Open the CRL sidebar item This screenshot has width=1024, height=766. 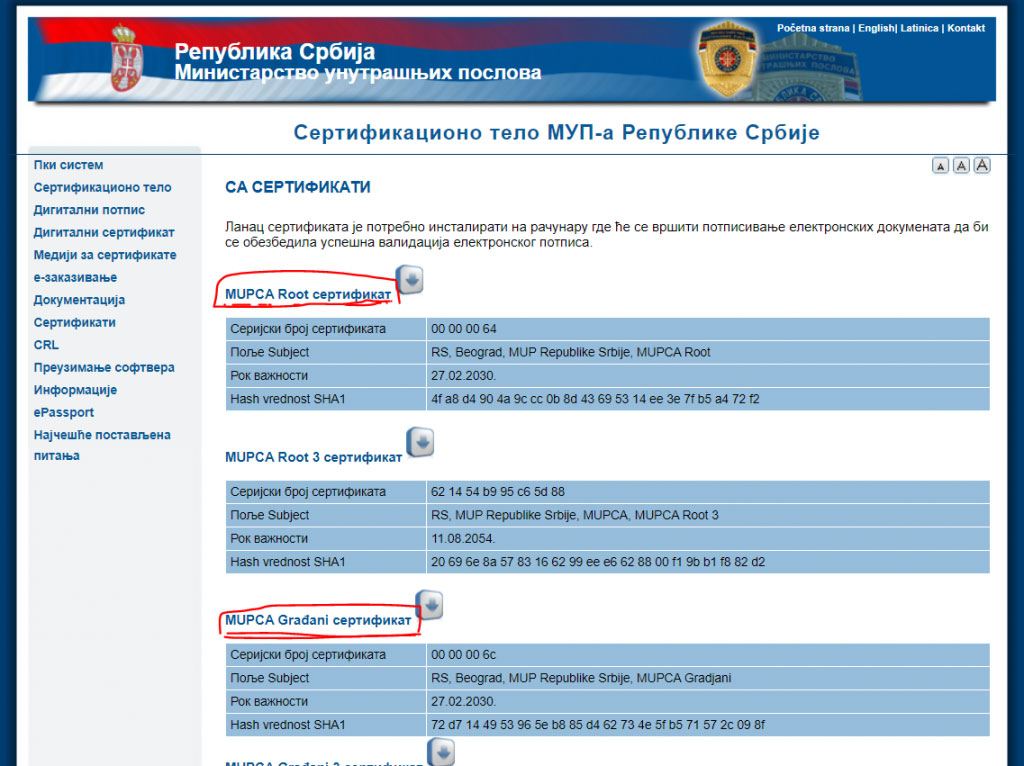[x=46, y=345]
